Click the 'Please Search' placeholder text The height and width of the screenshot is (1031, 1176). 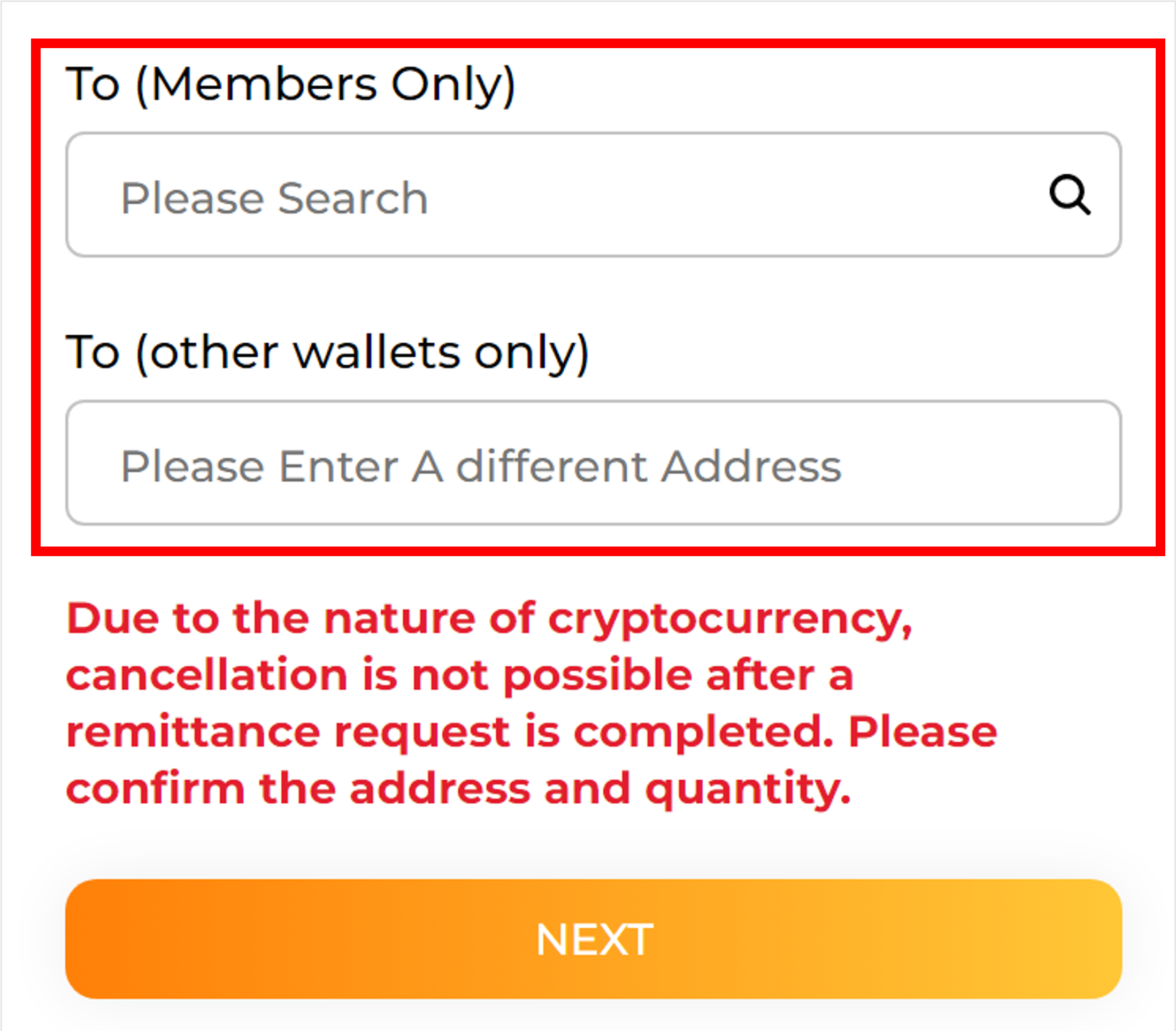[x=274, y=198]
